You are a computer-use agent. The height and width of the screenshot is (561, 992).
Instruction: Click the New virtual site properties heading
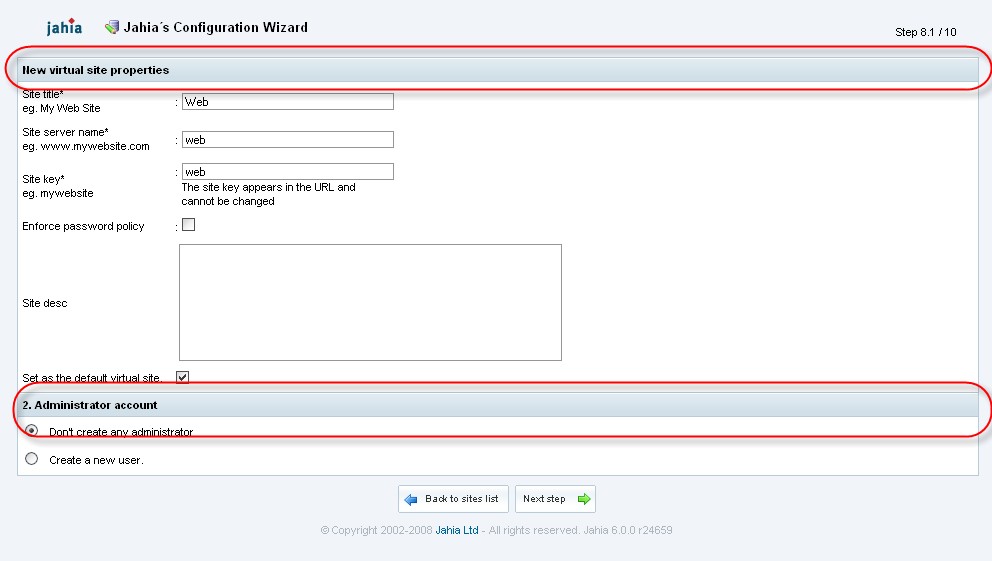pyautogui.click(x=96, y=70)
